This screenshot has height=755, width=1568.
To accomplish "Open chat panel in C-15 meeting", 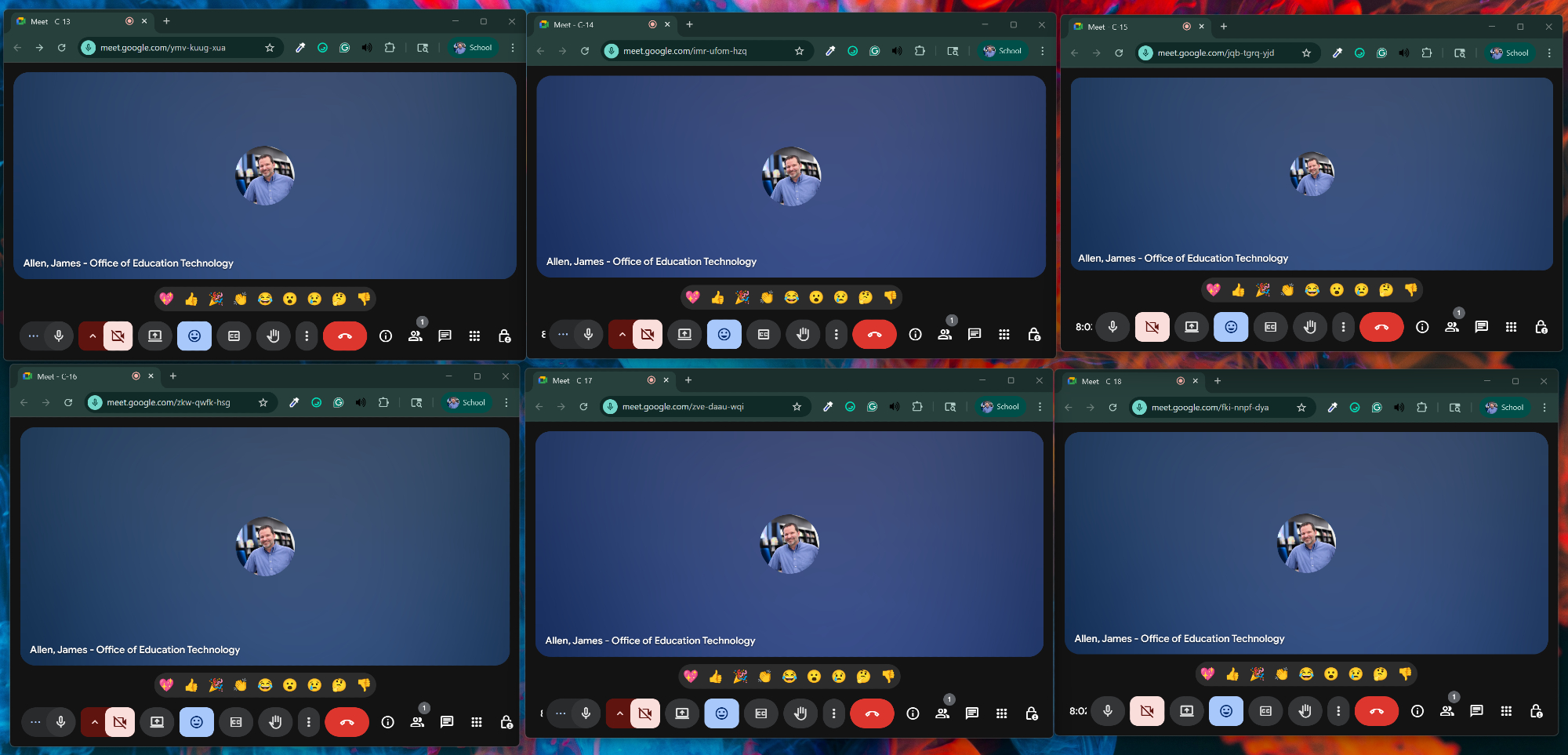I will point(1481,327).
